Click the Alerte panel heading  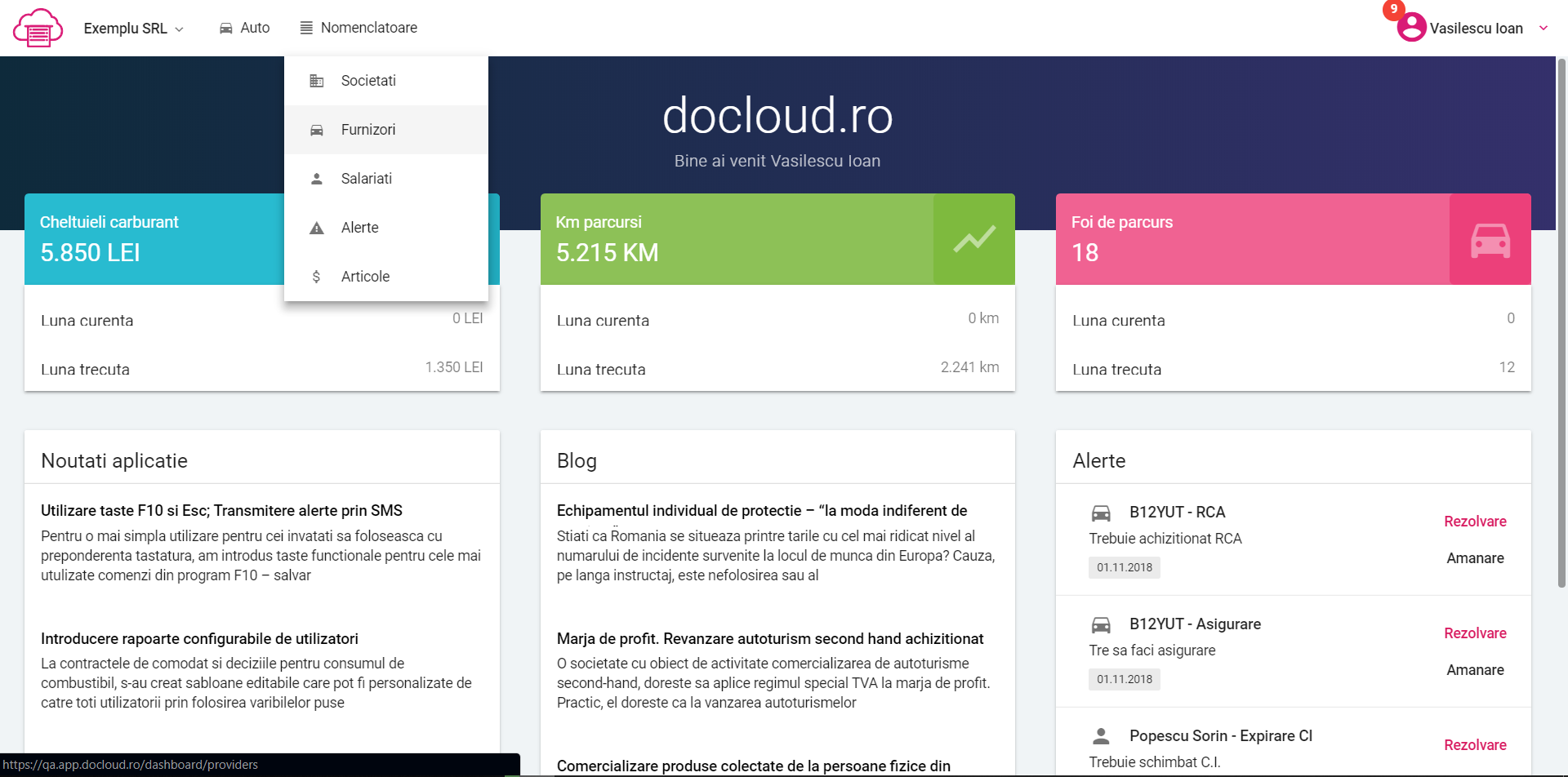click(1099, 461)
